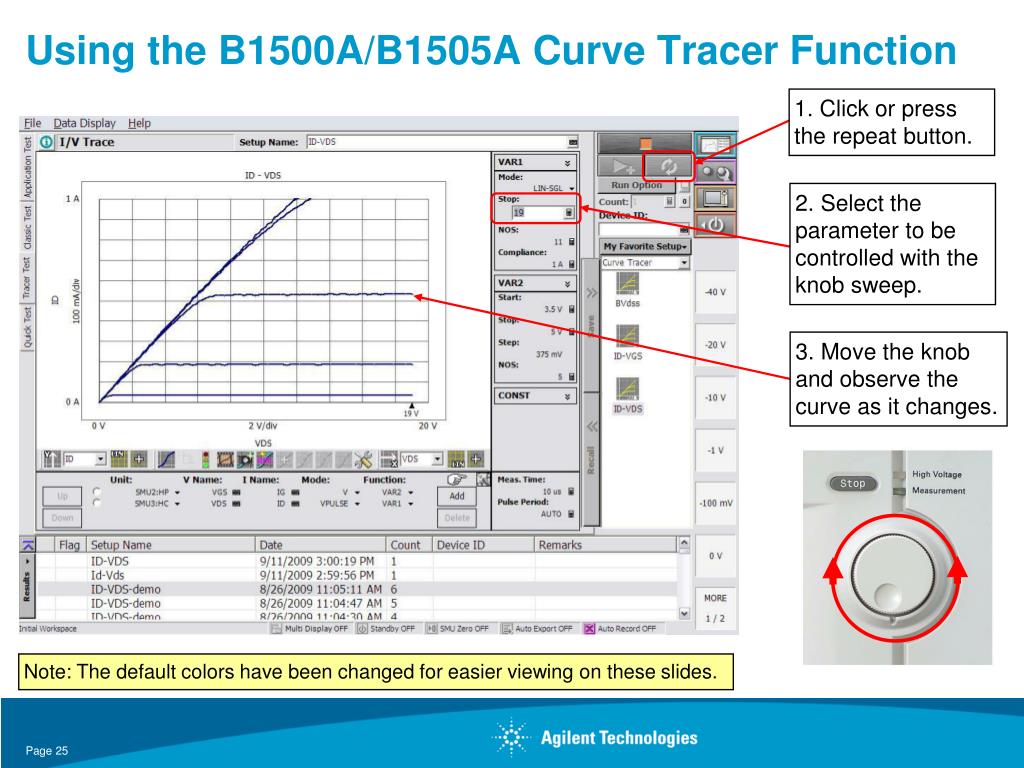
Task: Click the magenta colored graph icon
Action: pyautogui.click(x=264, y=459)
